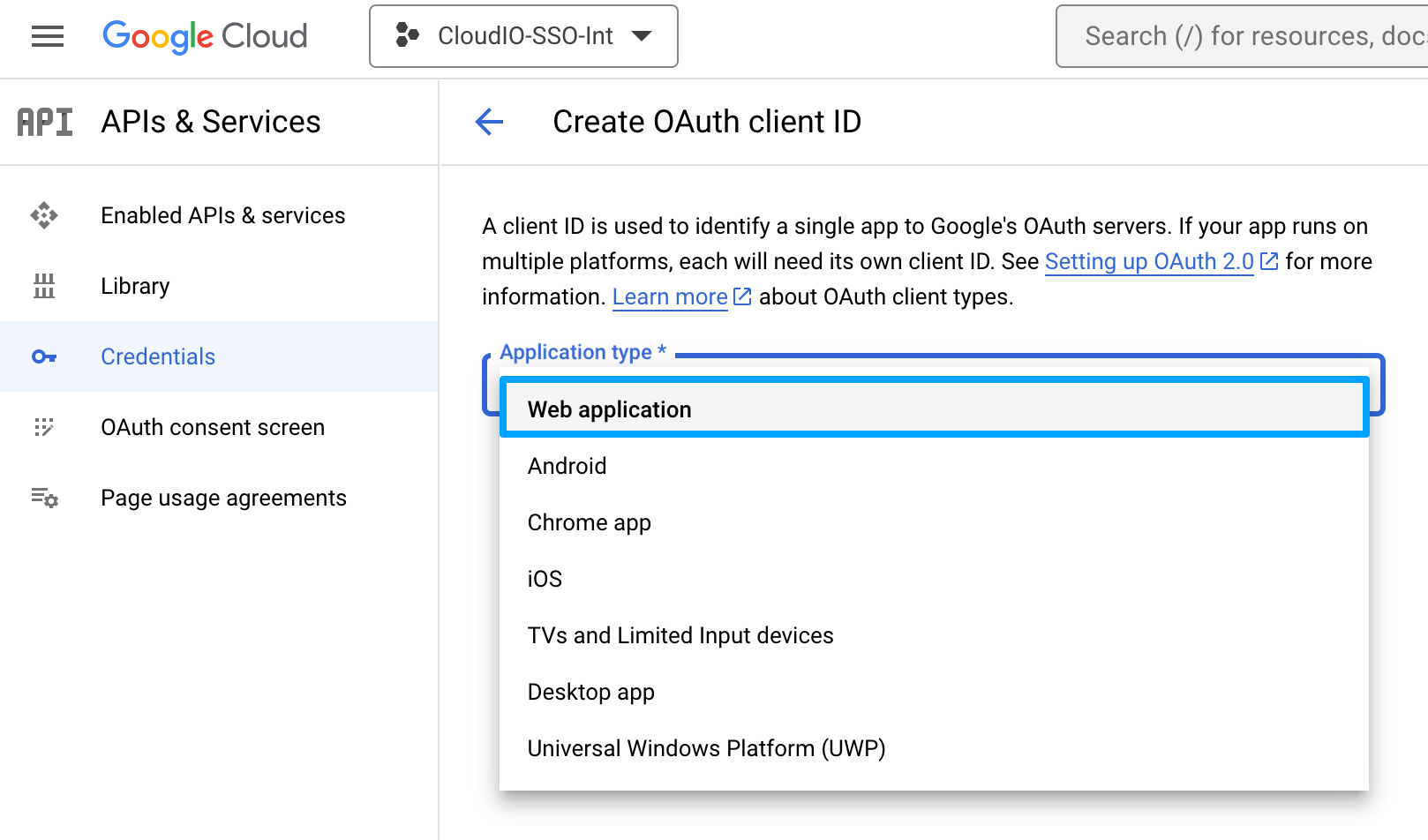The height and width of the screenshot is (840, 1428).
Task: Click the Library icon in sidebar
Action: pyautogui.click(x=44, y=286)
